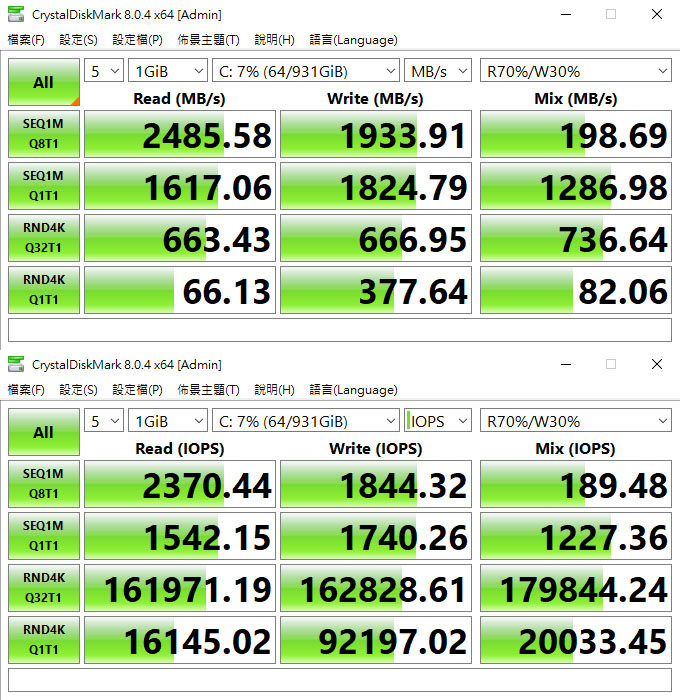The image size is (680, 700).
Task: Click read result 66.13
Action: (180, 290)
